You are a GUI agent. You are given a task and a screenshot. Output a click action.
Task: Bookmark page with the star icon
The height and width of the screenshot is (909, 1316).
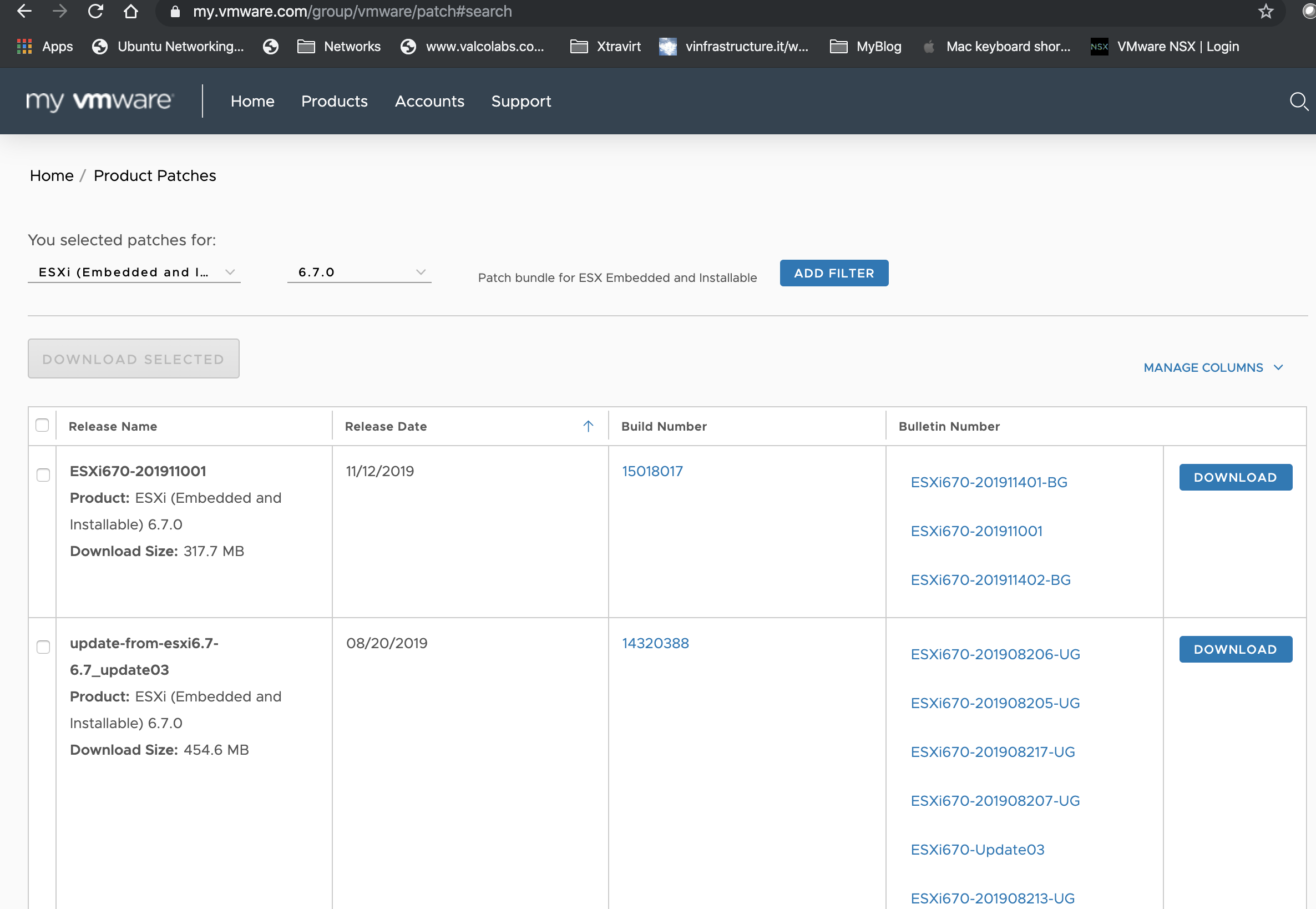tap(1266, 12)
